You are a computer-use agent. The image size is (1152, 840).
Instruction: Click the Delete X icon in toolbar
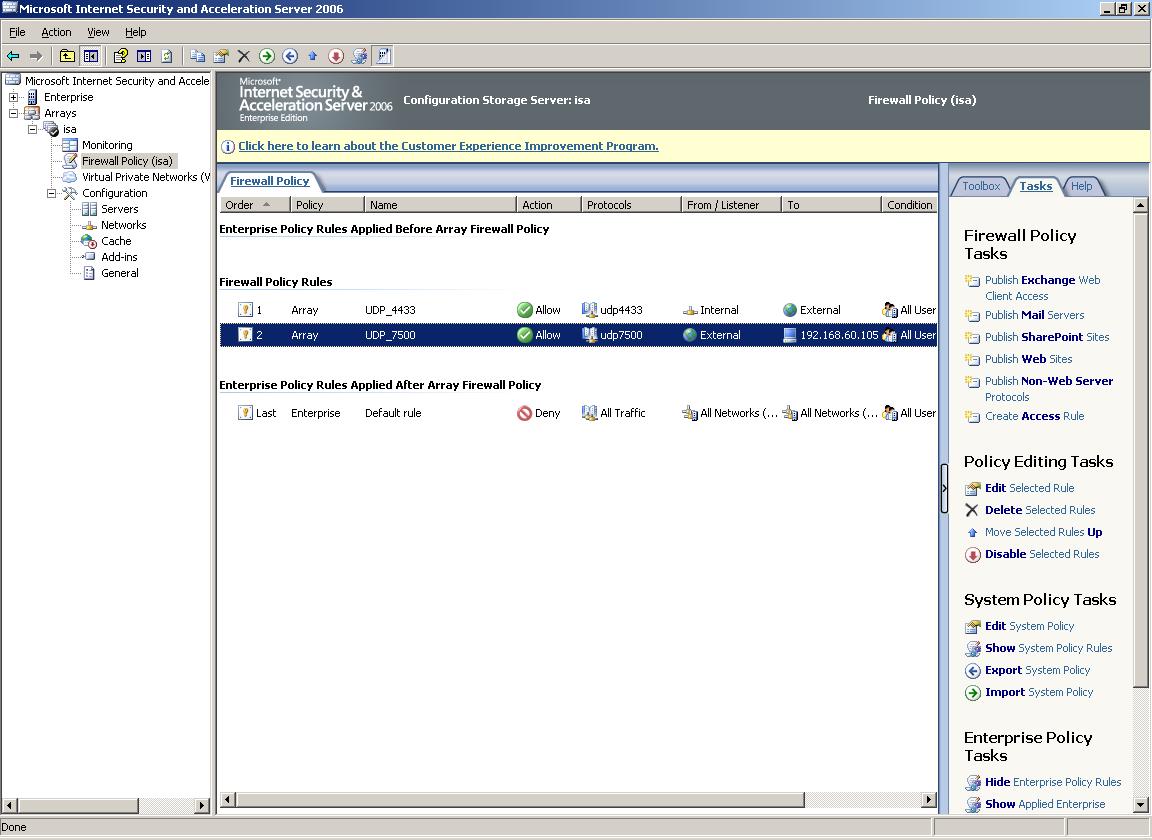click(x=244, y=56)
